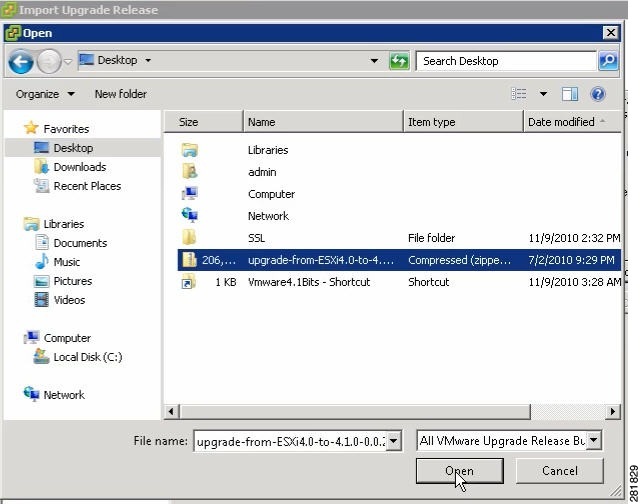641x504 pixels.
Task: Select Vmware4.1Bits - Shortcut name
Action: [x=309, y=282]
